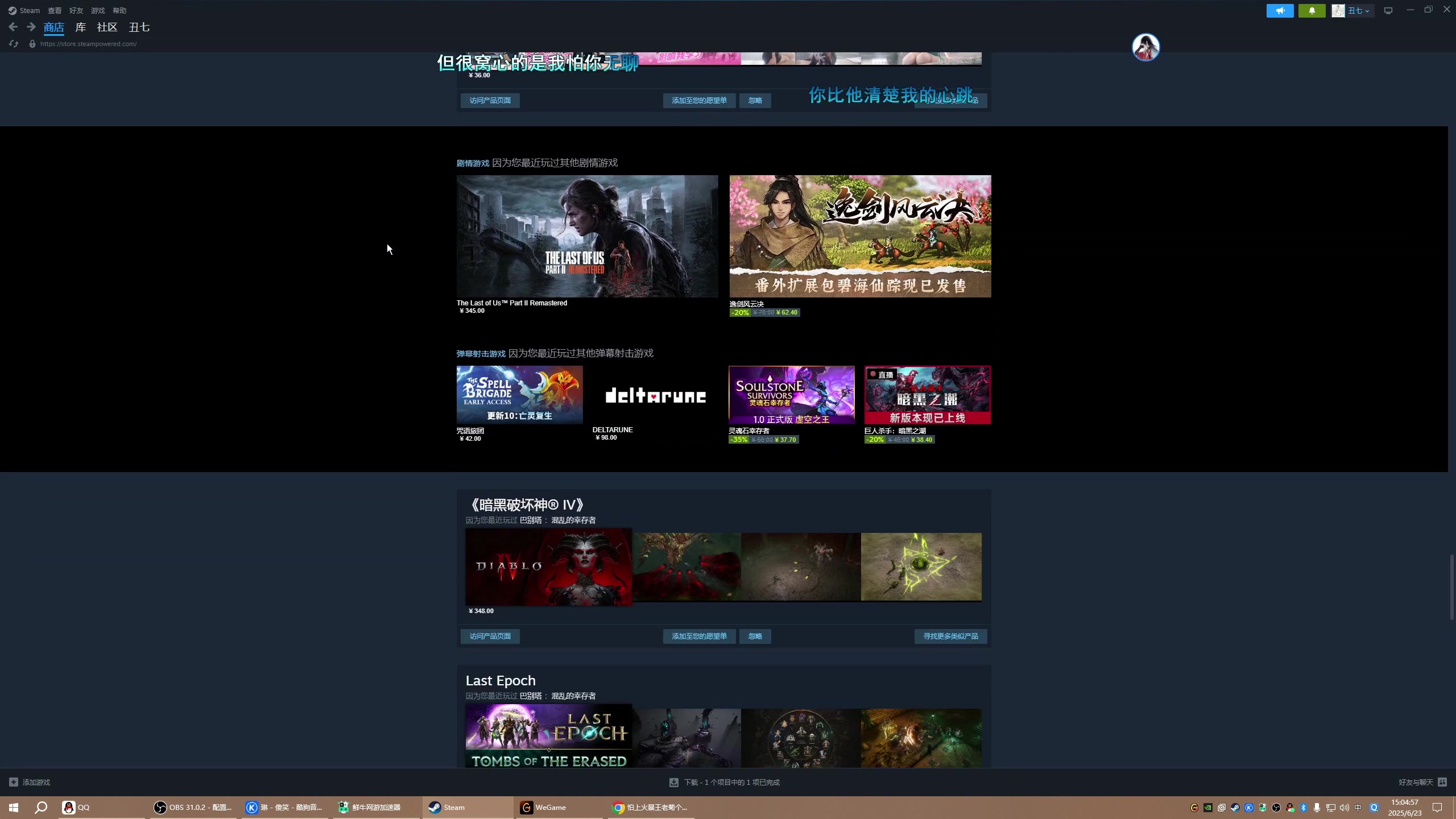
Task: Expand the 丑七 account dropdown at top right
Action: point(1353,11)
